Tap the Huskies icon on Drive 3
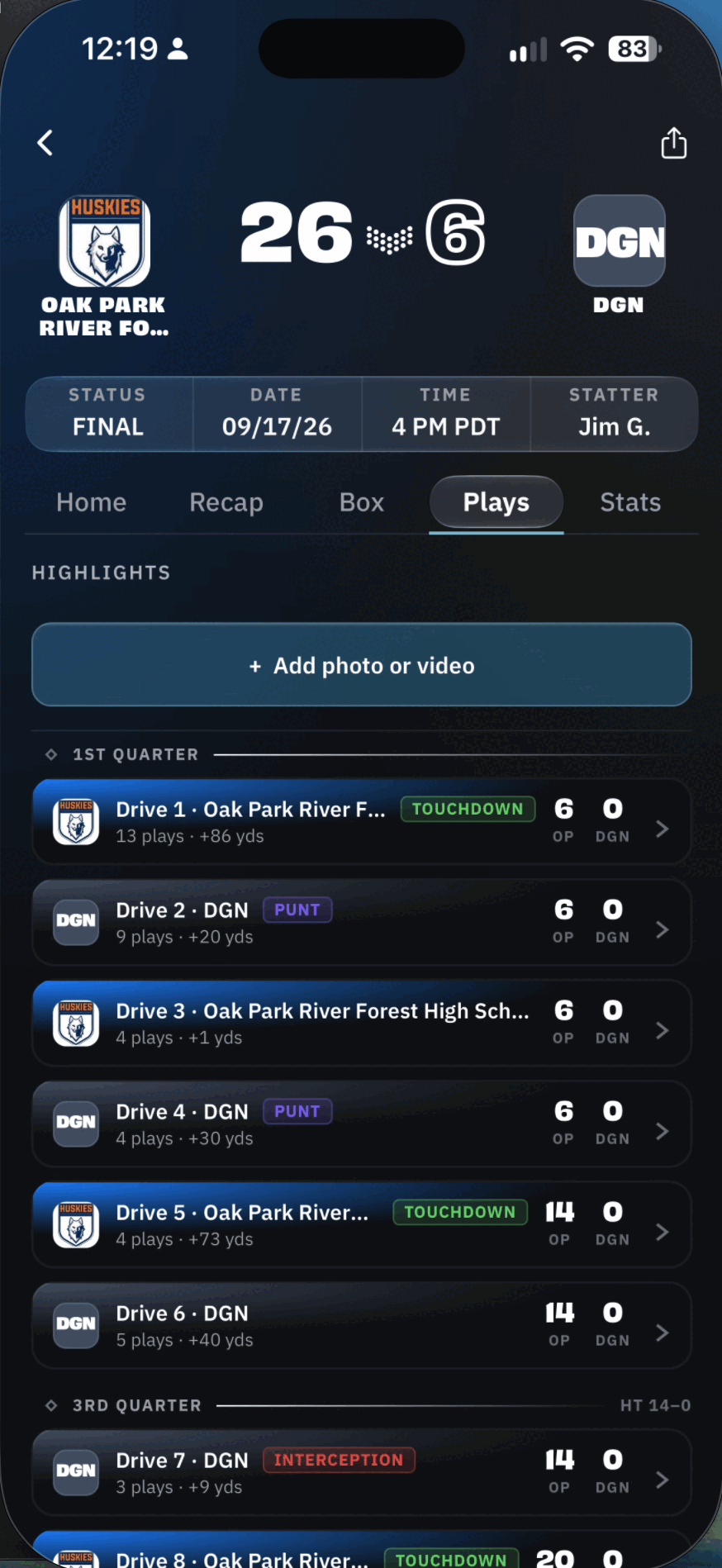This screenshot has height=1568, width=722. pyautogui.click(x=76, y=1023)
